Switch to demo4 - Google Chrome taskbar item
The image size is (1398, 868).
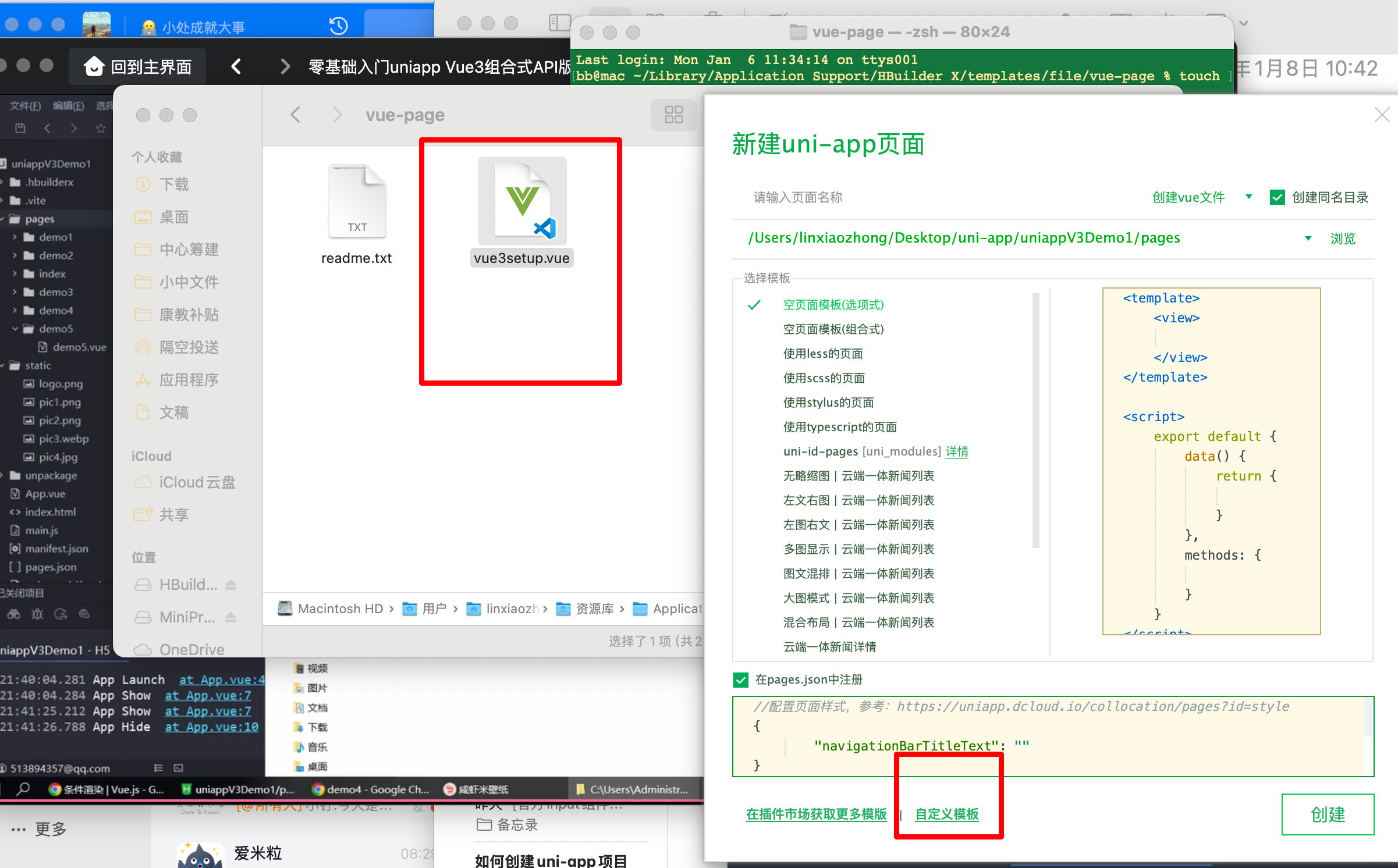click(x=371, y=789)
